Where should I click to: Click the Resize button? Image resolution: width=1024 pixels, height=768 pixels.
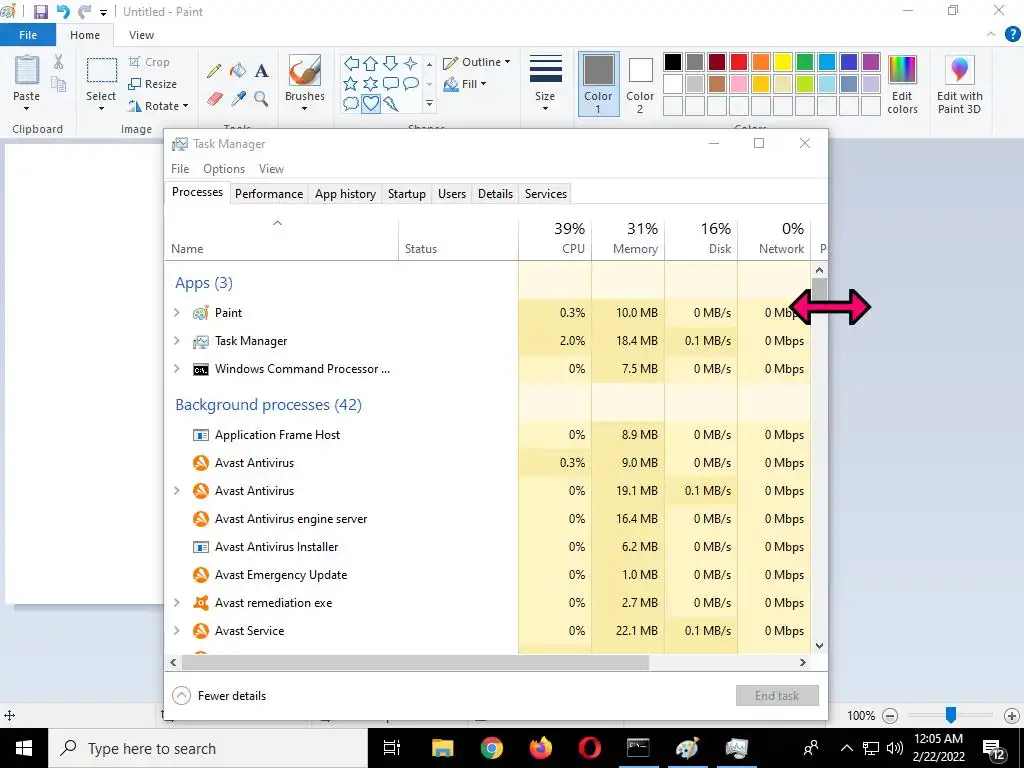tap(153, 84)
